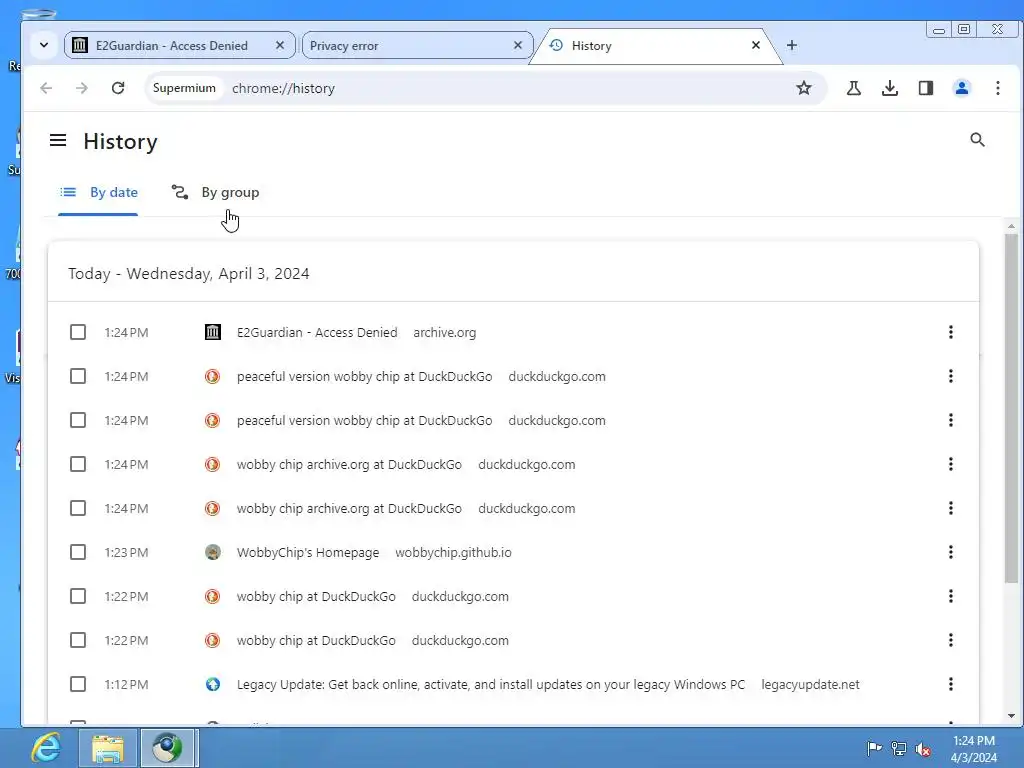The width and height of the screenshot is (1024, 768).
Task: Open the browser three-dot menu
Action: (x=998, y=88)
